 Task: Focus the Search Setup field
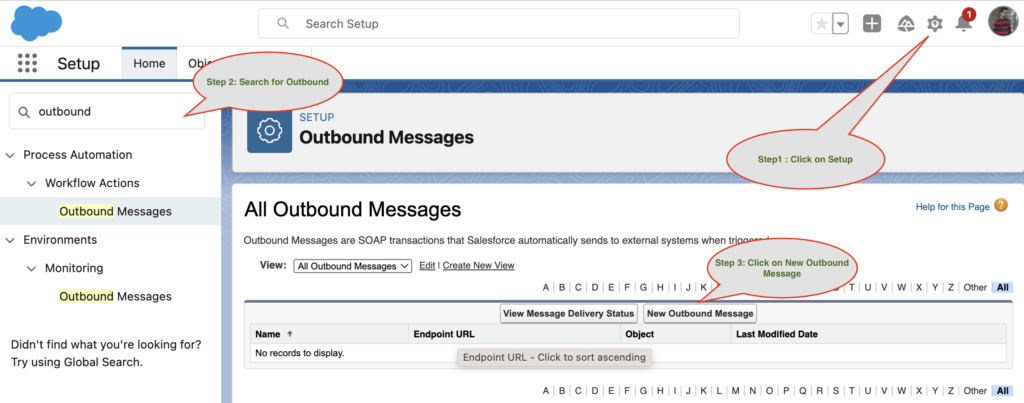coord(499,24)
